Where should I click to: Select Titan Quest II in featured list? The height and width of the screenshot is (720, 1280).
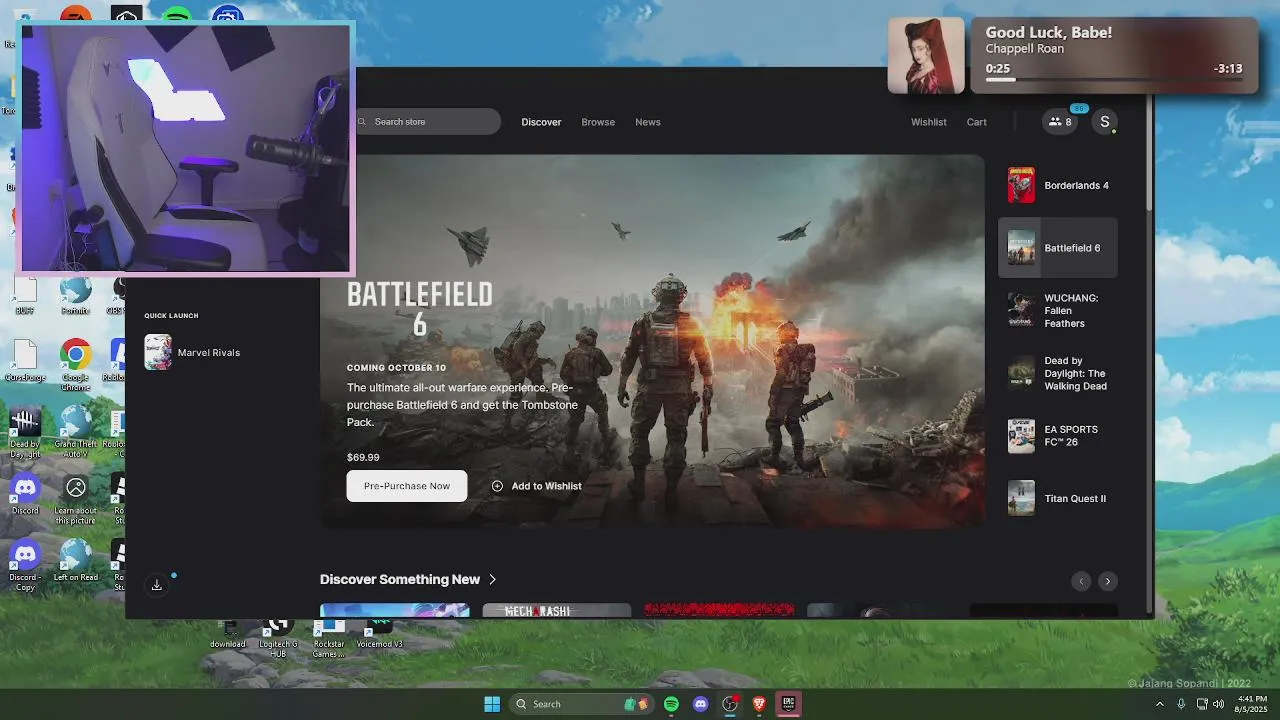pos(1058,498)
